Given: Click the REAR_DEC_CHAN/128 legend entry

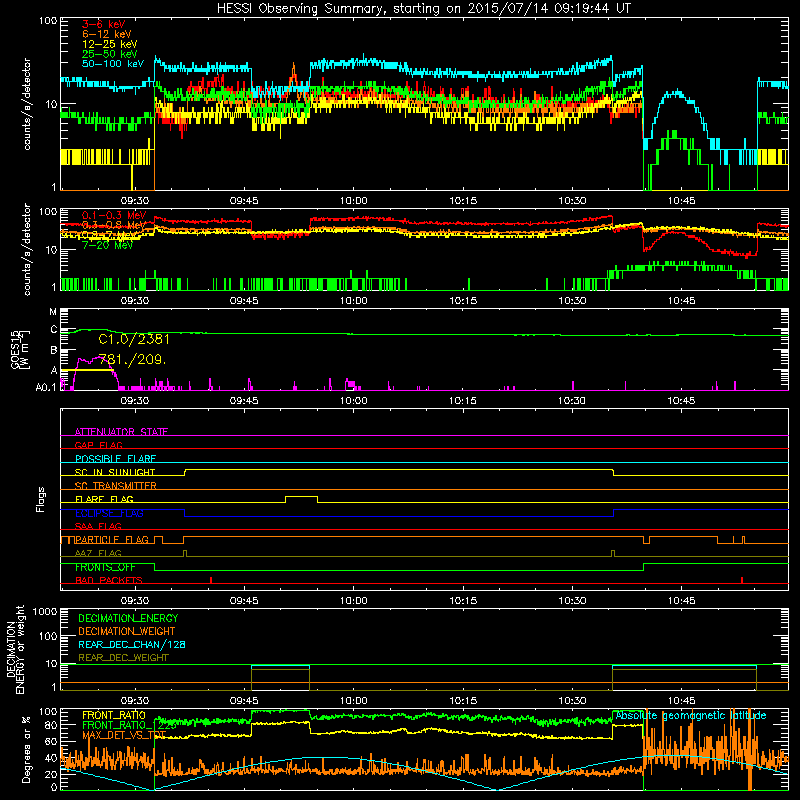Looking at the screenshot, I should [x=132, y=644].
